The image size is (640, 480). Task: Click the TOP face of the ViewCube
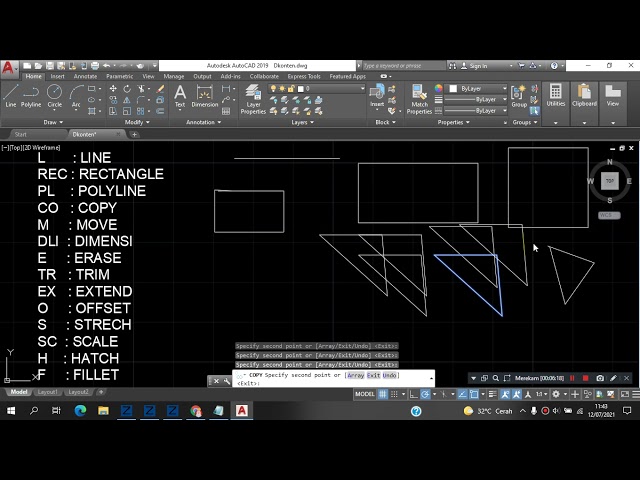[x=609, y=181]
